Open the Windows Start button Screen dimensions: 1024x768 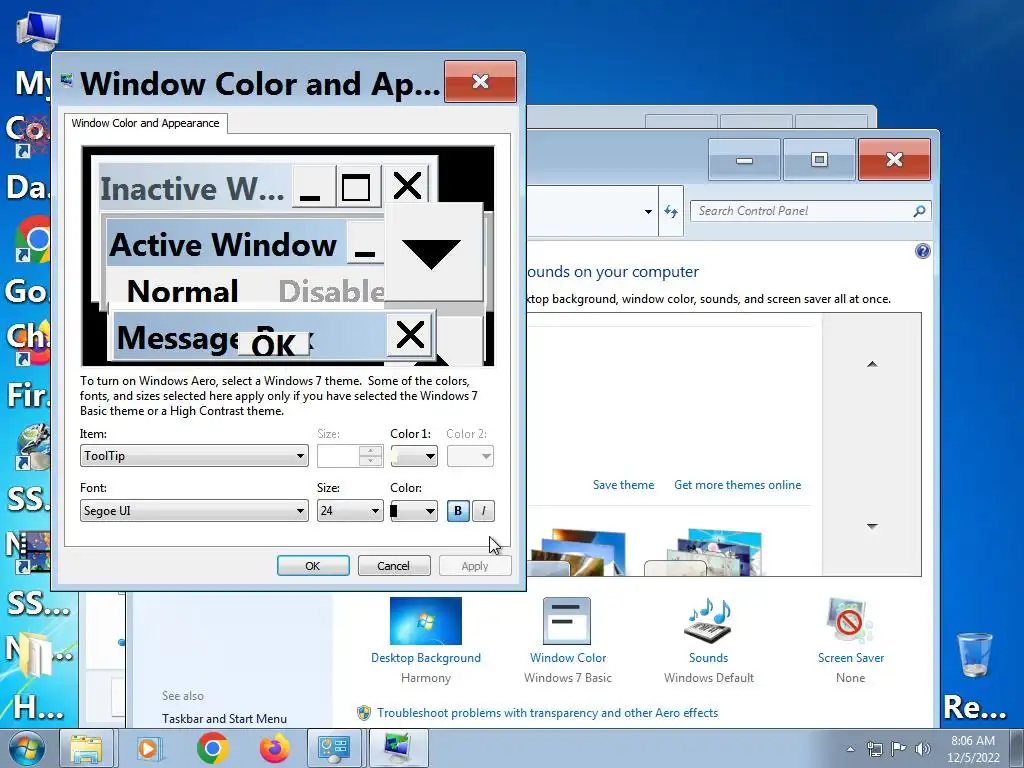(x=27, y=748)
